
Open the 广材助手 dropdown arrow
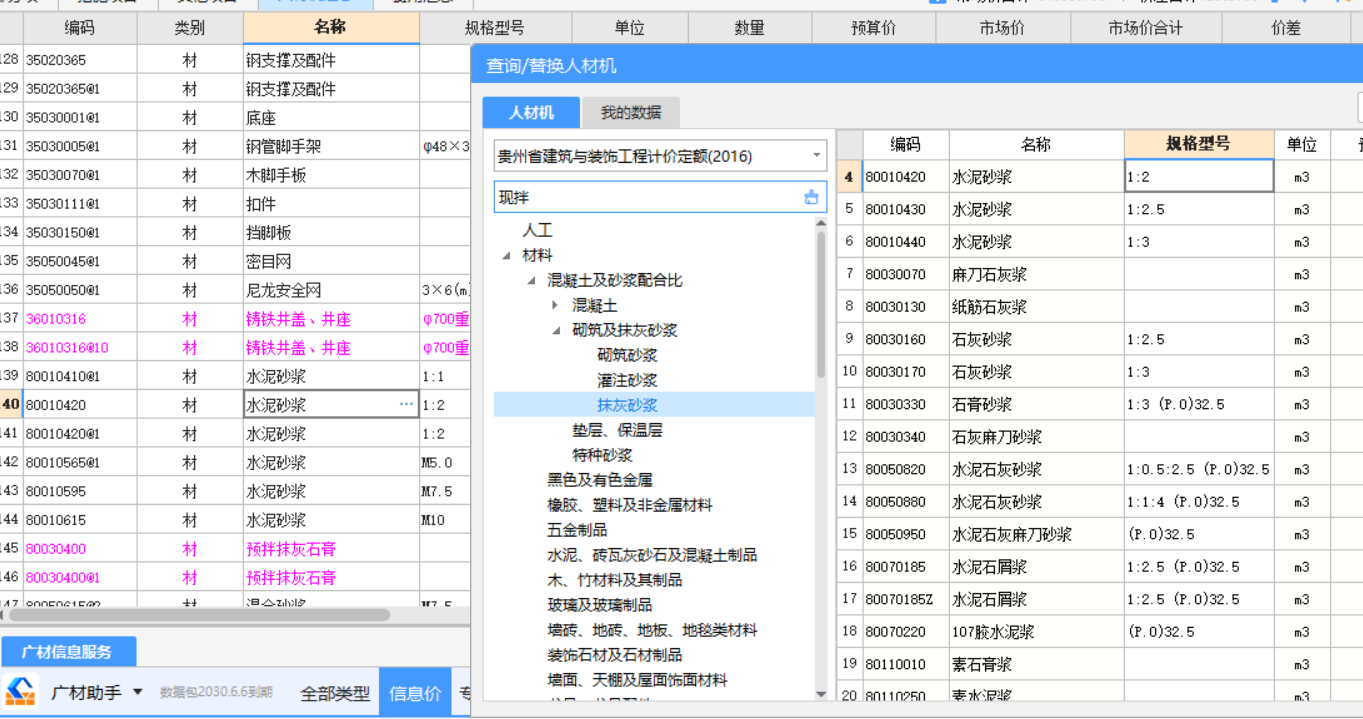click(x=138, y=692)
